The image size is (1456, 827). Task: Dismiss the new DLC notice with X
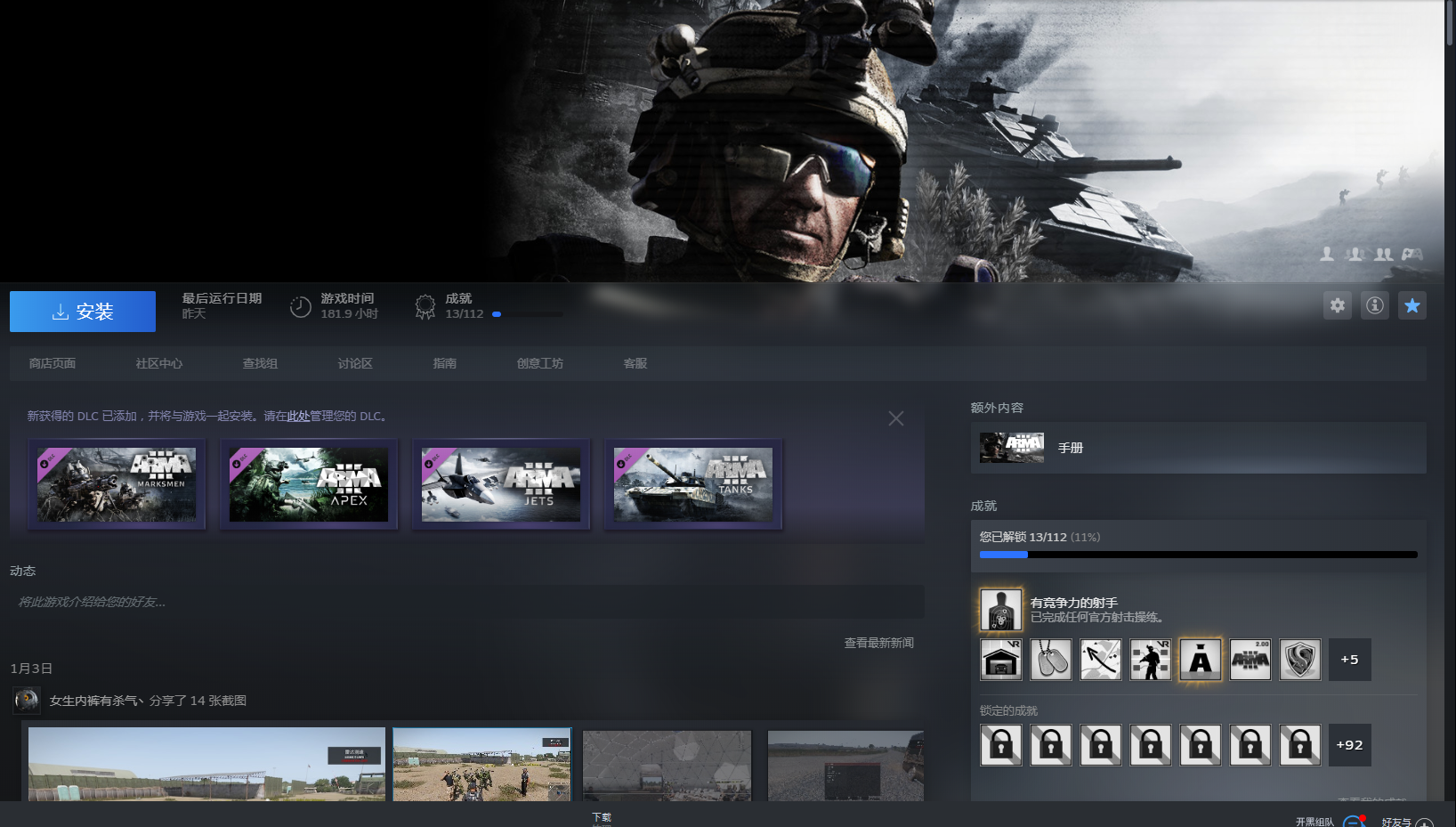pos(896,418)
